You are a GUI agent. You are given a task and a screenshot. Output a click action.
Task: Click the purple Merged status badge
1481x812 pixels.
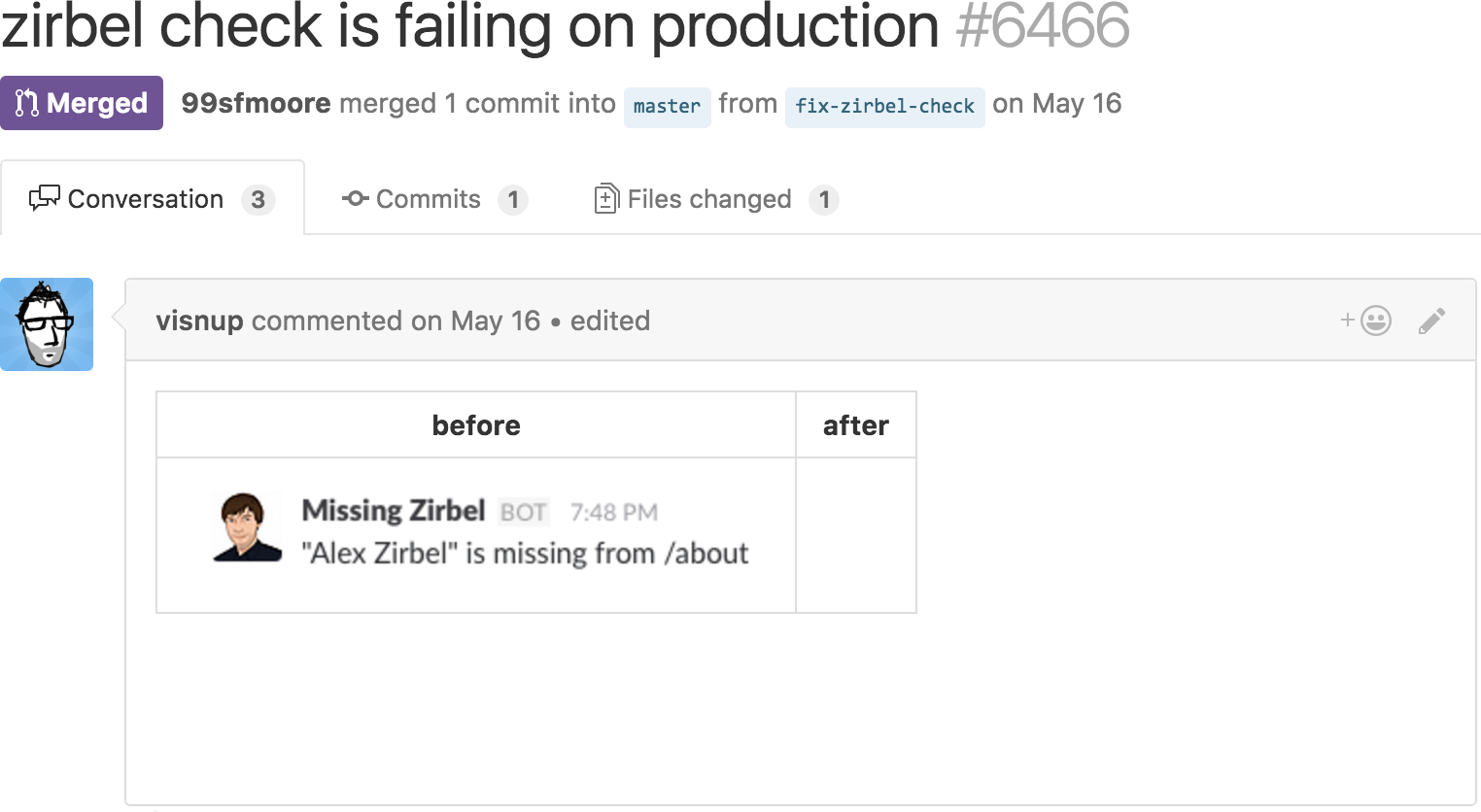(x=82, y=103)
